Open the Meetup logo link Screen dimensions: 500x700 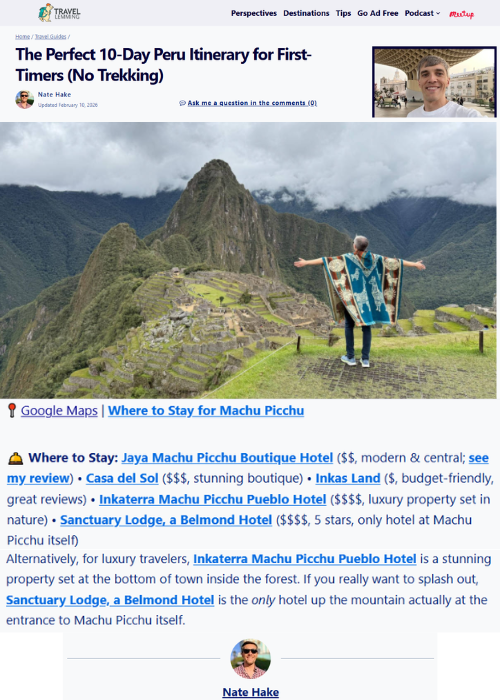click(x=462, y=14)
